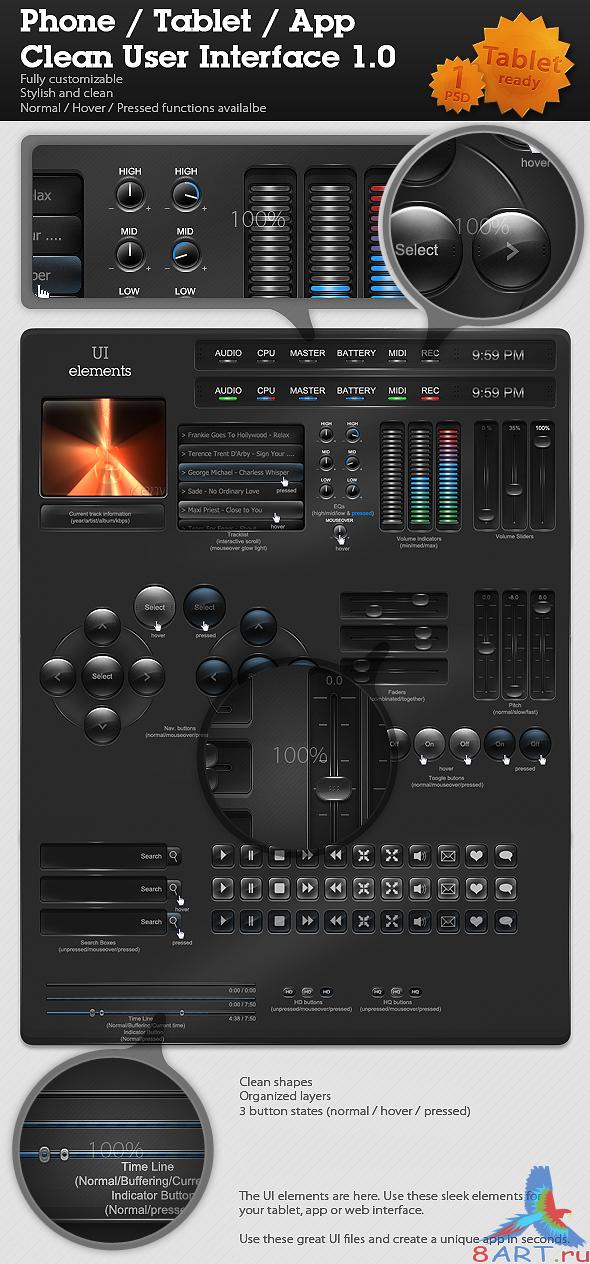Viewport: 590px width, 1264px height.
Task: Toggle the blue pressed Off toggle button
Action: click(534, 743)
